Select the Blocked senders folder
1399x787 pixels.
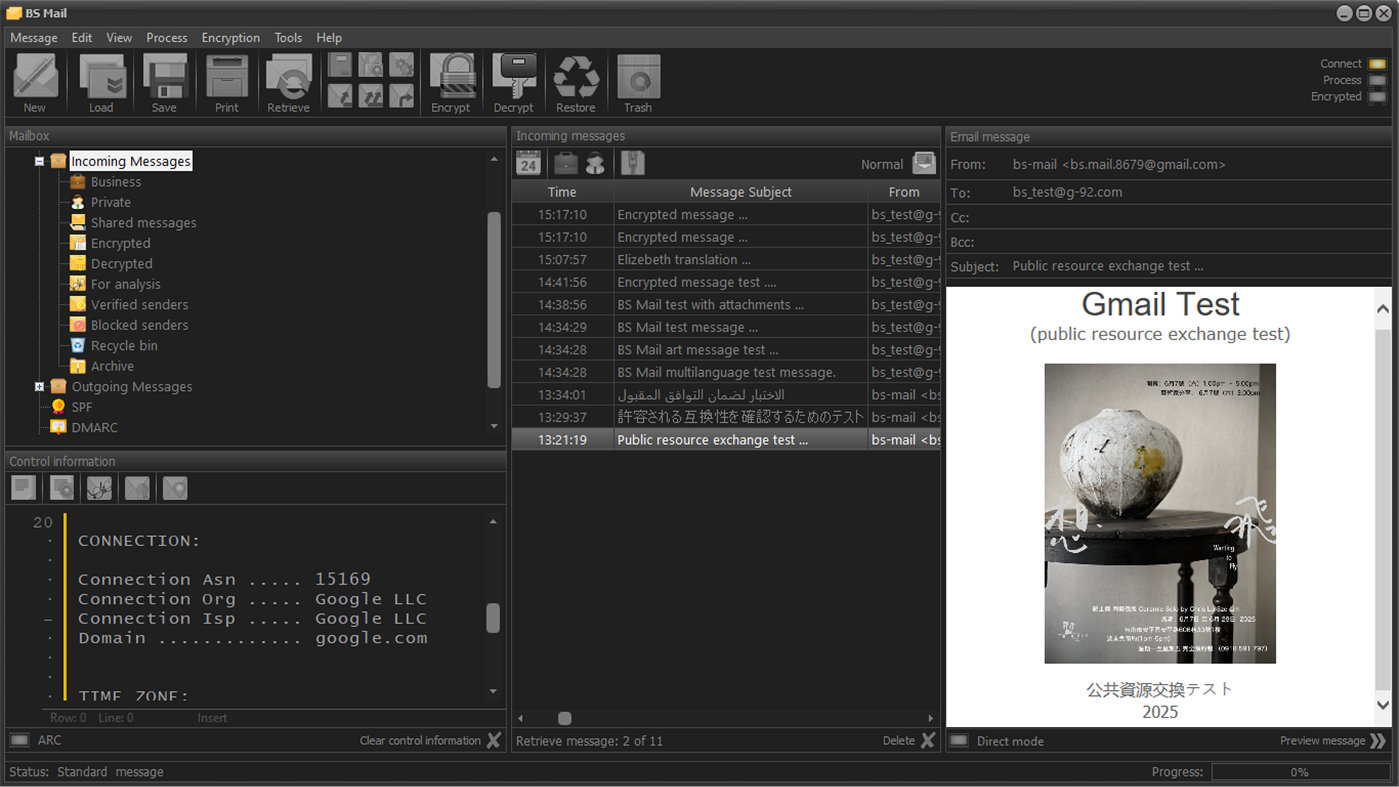[x=140, y=325]
